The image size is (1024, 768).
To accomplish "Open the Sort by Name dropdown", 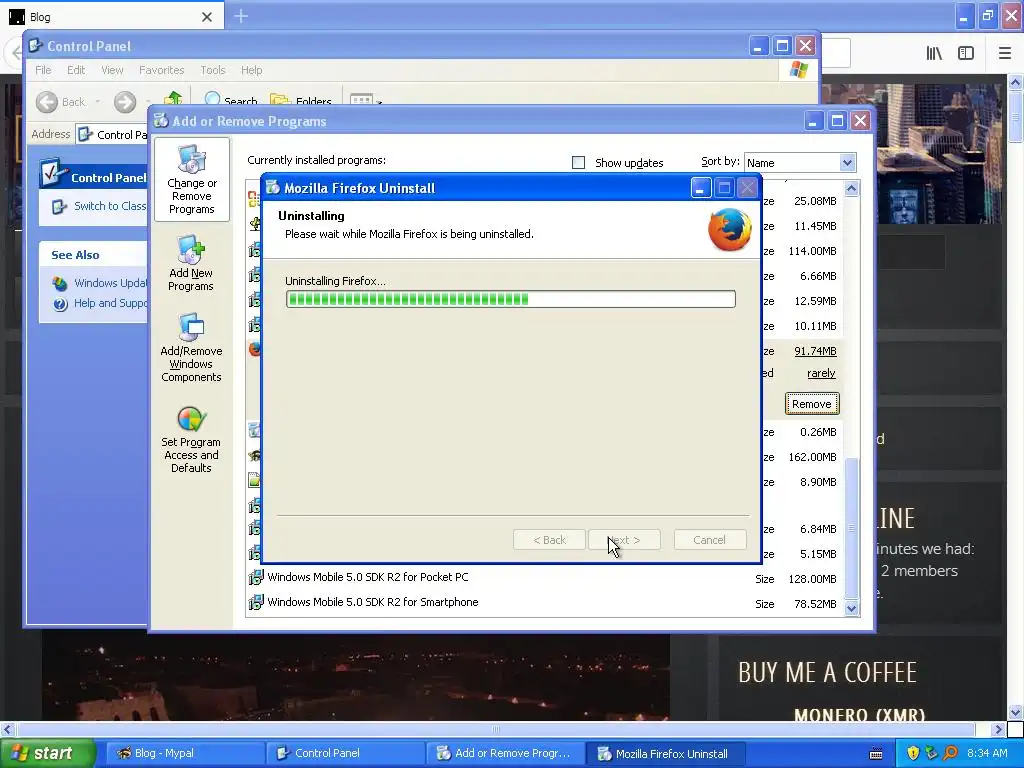I will click(x=847, y=163).
